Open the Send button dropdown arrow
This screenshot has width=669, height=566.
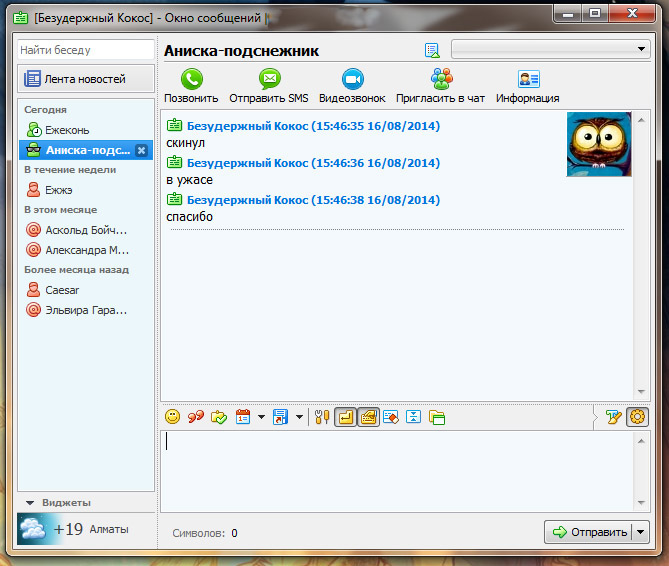pyautogui.click(x=640, y=532)
